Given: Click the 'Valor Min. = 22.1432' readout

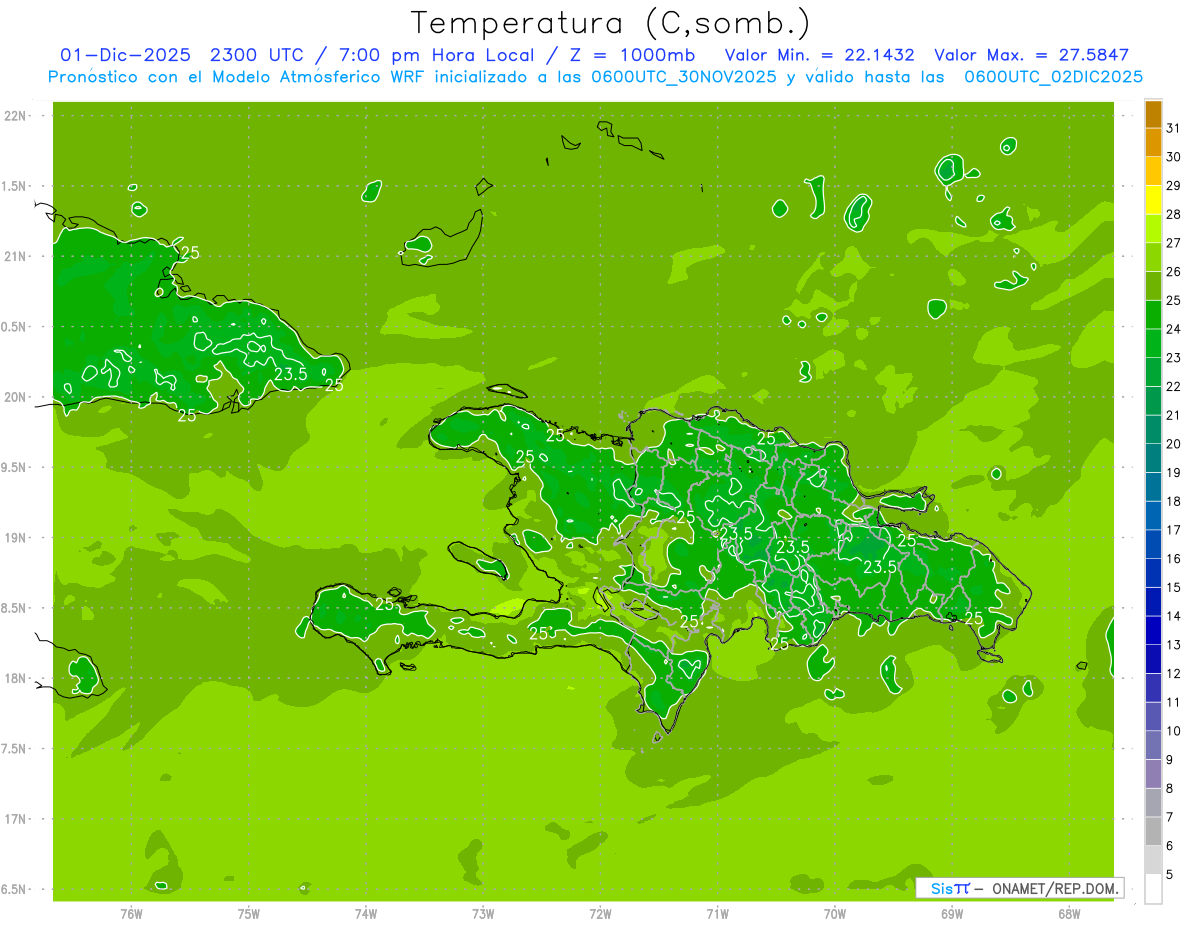Looking at the screenshot, I should (820, 55).
